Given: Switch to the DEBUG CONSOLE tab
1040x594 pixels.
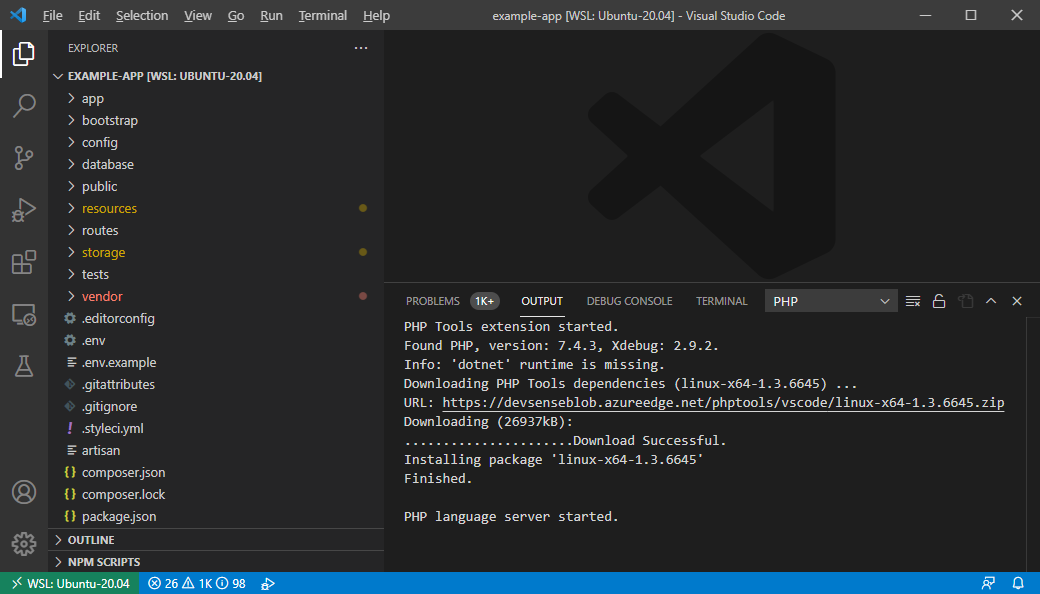Looking at the screenshot, I should (x=629, y=301).
